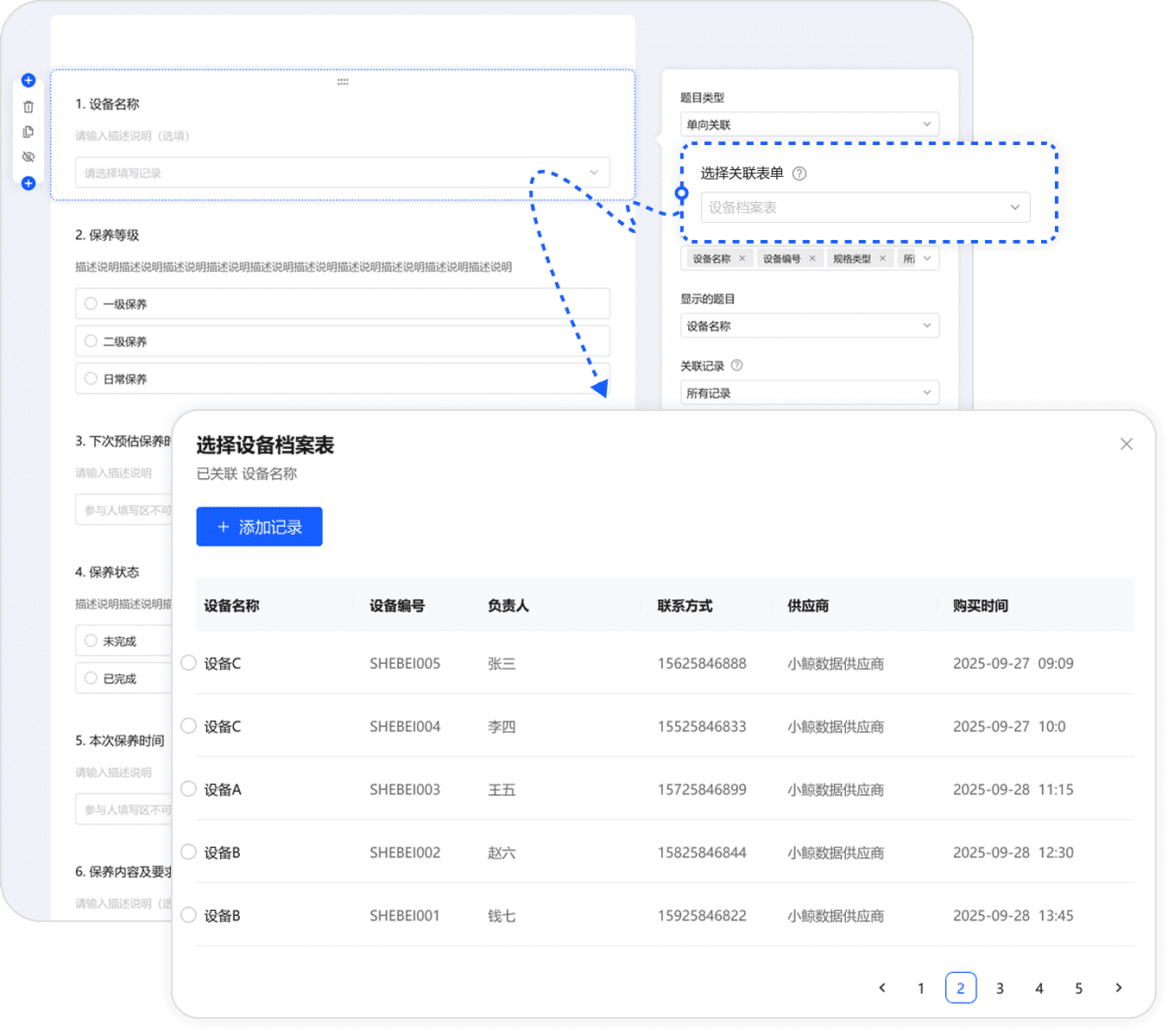The height and width of the screenshot is (1036, 1174).
Task: Select the radio button for SHEBEI003 设备A
Action: 188,789
